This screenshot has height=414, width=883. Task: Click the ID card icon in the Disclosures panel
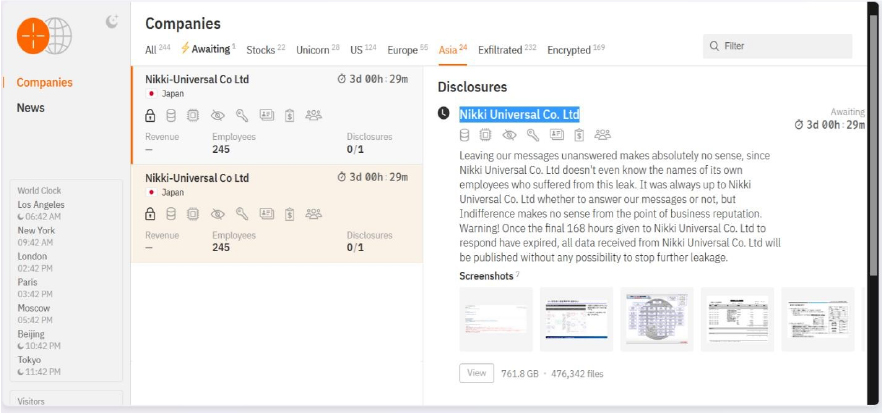[556, 134]
